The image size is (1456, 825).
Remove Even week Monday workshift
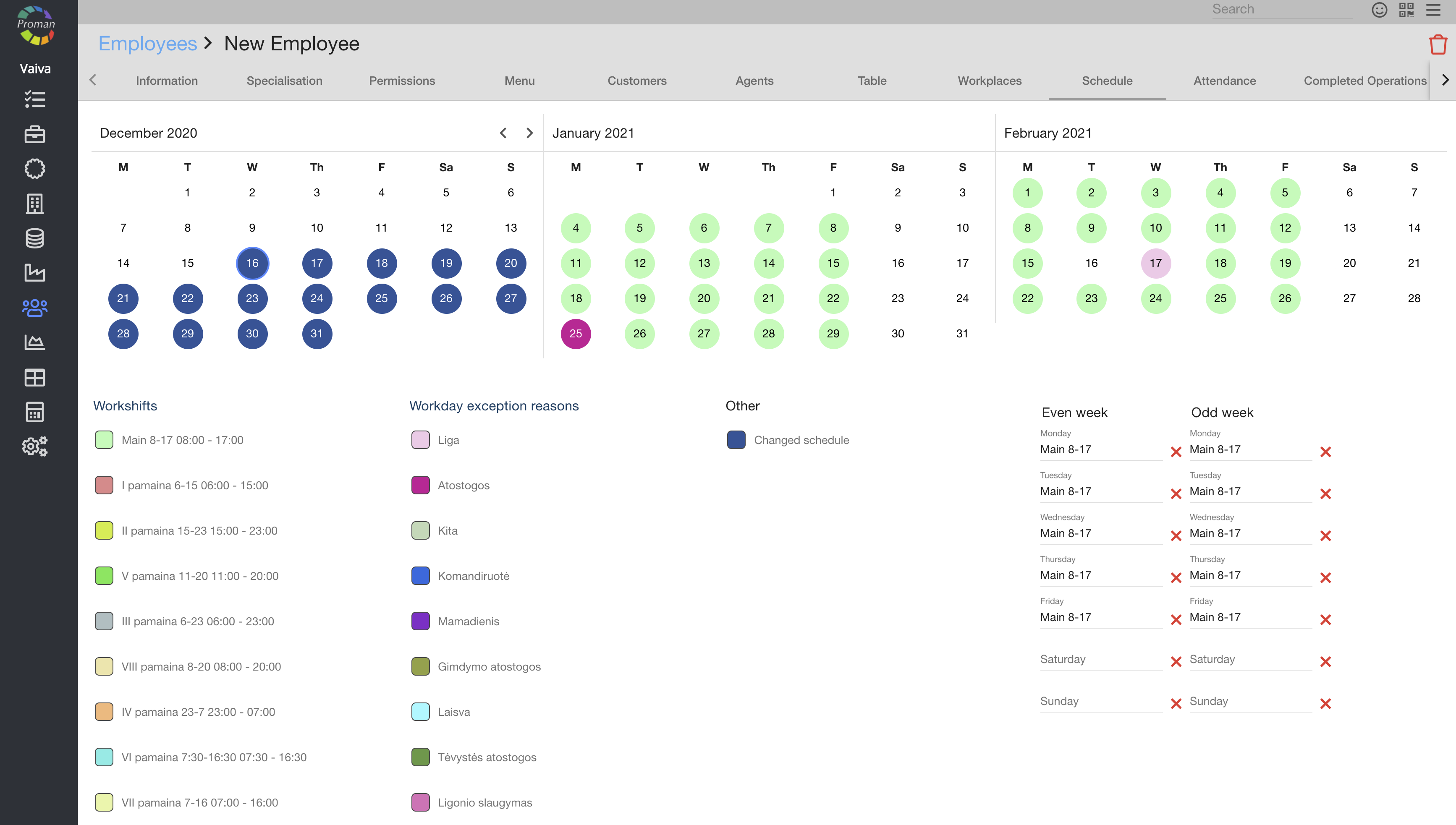coord(1176,452)
